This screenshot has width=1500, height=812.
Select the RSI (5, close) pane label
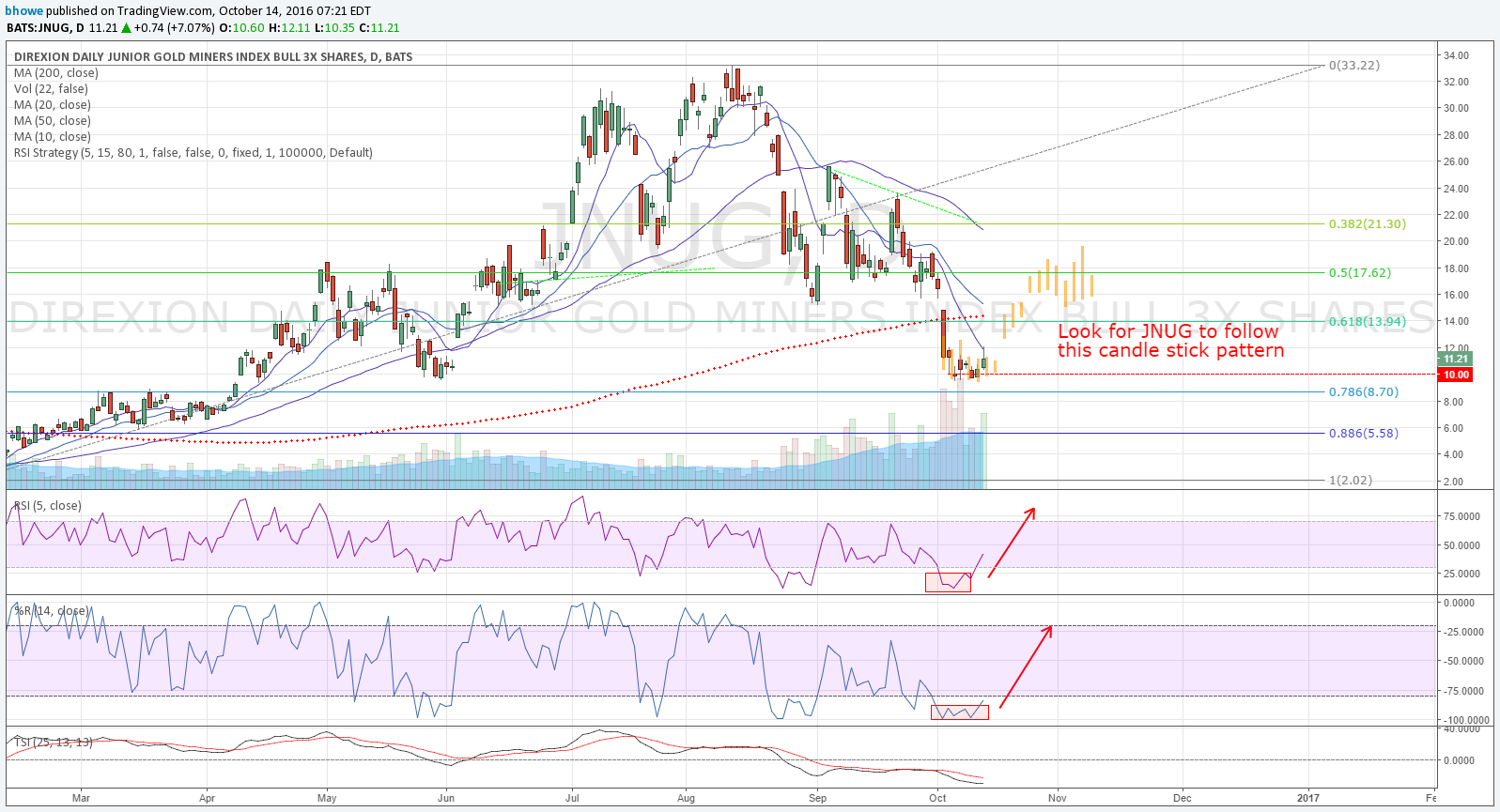(48, 506)
